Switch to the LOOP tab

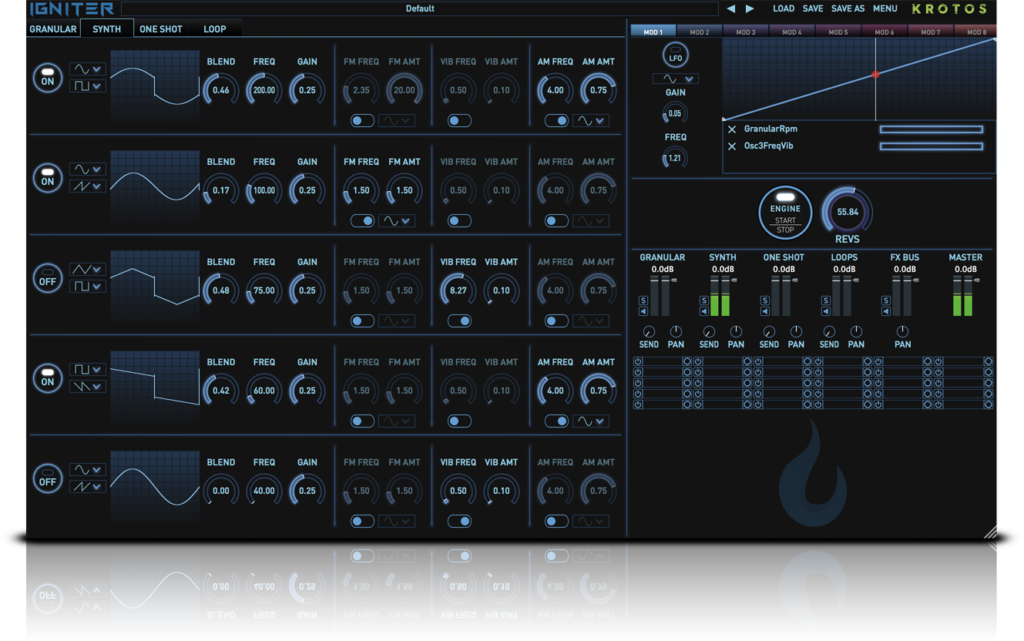(215, 29)
